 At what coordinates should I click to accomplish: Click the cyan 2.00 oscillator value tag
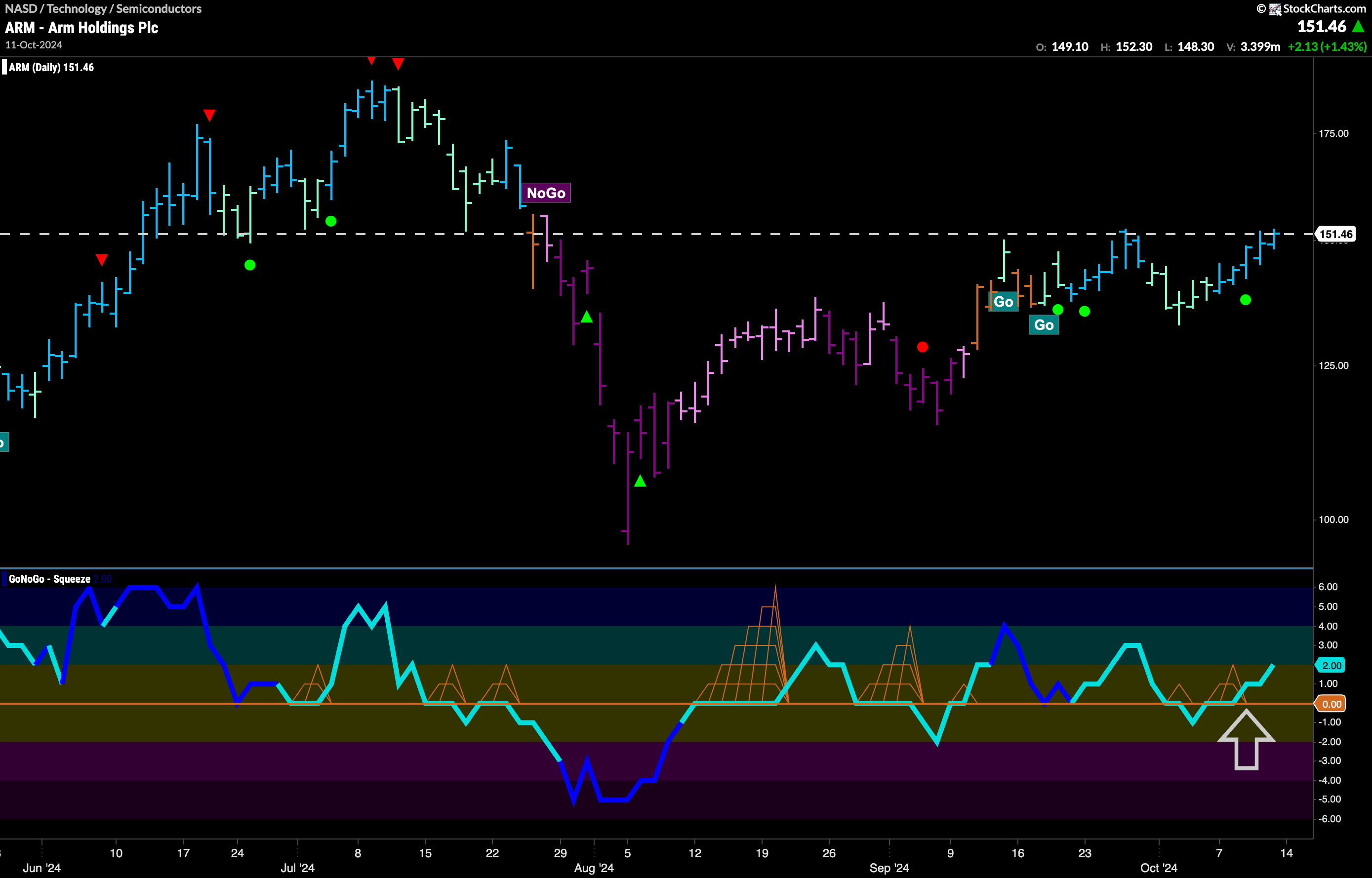coord(1331,665)
